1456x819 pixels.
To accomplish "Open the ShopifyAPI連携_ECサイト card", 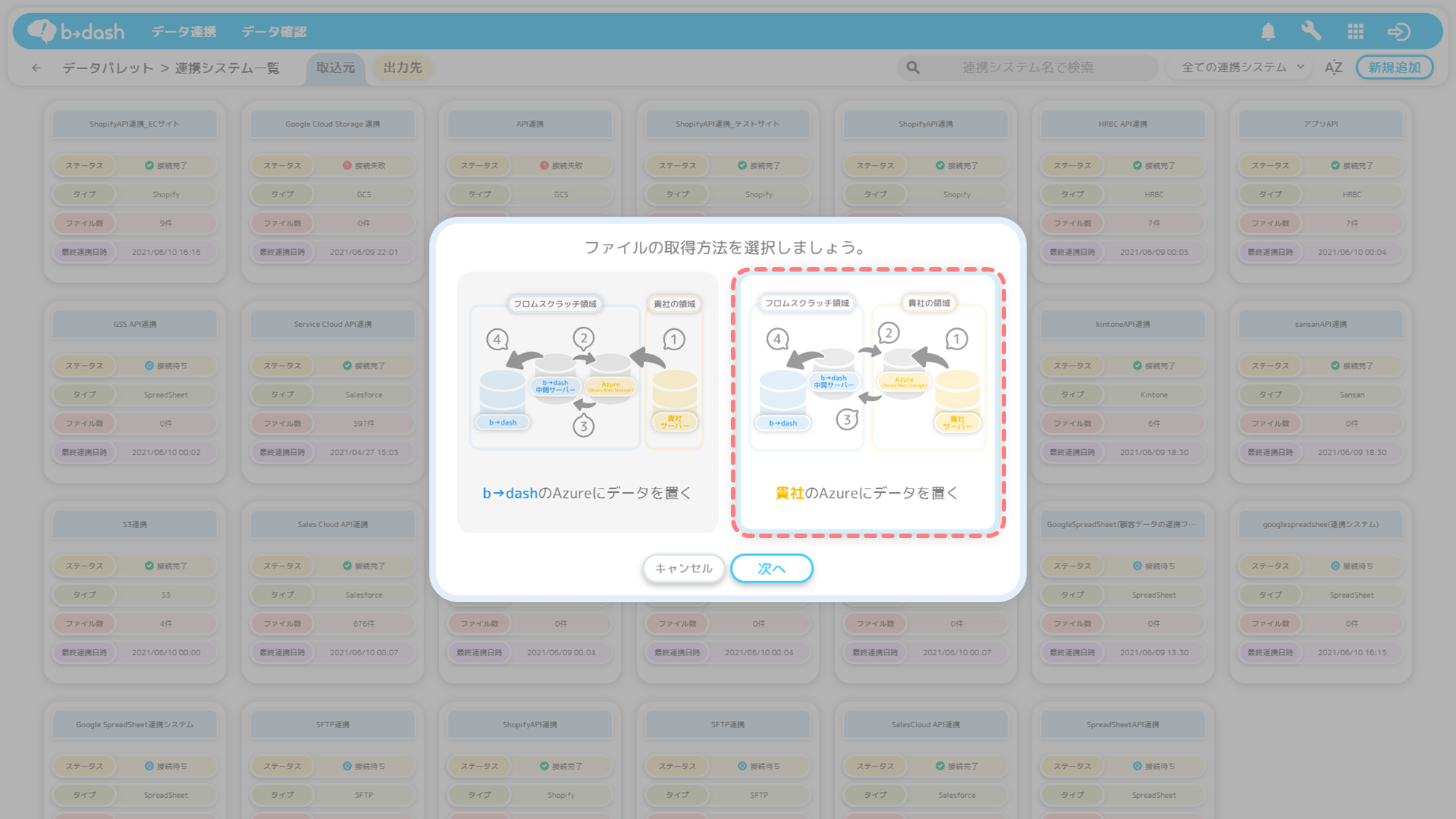I will tap(135, 191).
